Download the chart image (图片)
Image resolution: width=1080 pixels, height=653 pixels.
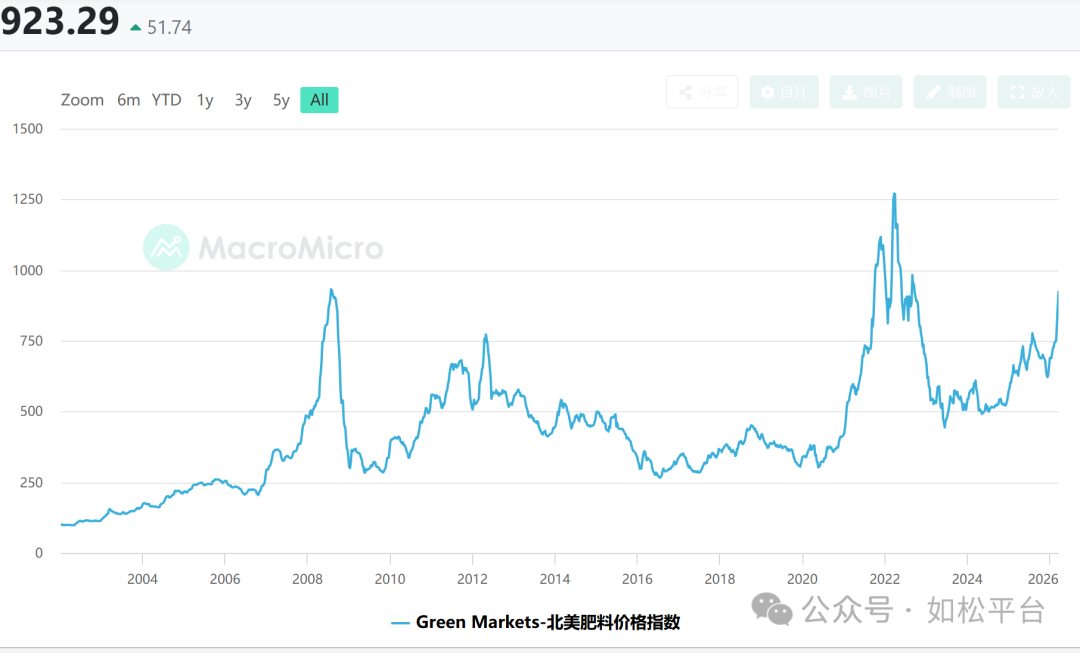point(866,92)
